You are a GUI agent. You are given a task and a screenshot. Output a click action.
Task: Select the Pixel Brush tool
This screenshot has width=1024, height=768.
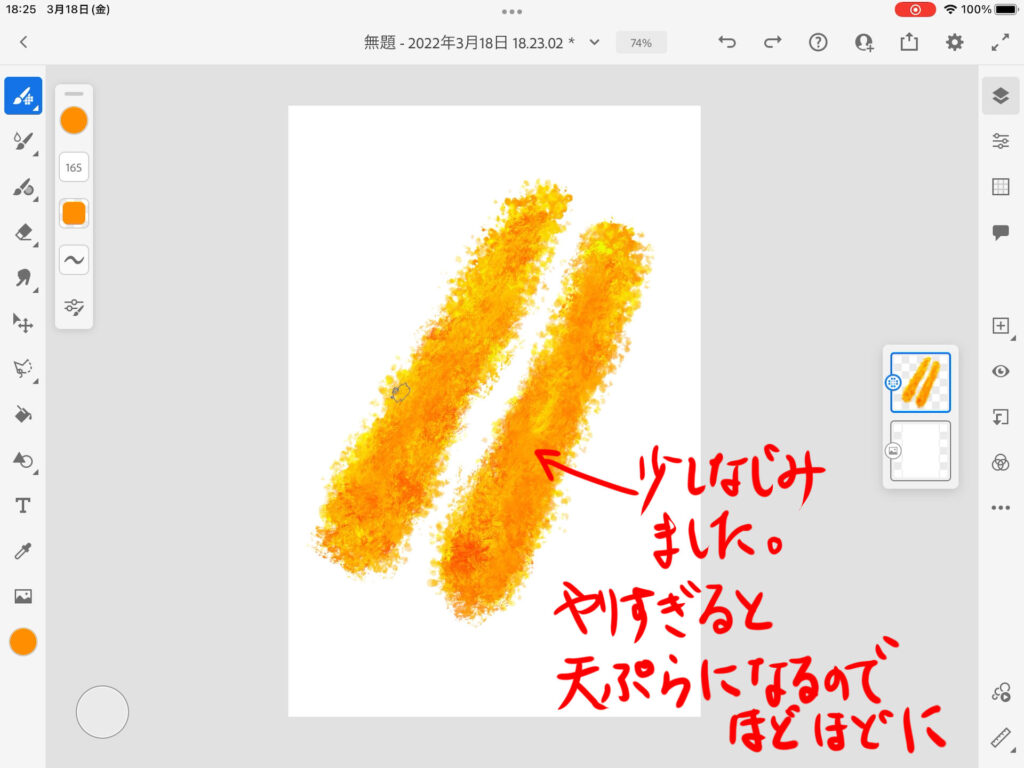(23, 97)
